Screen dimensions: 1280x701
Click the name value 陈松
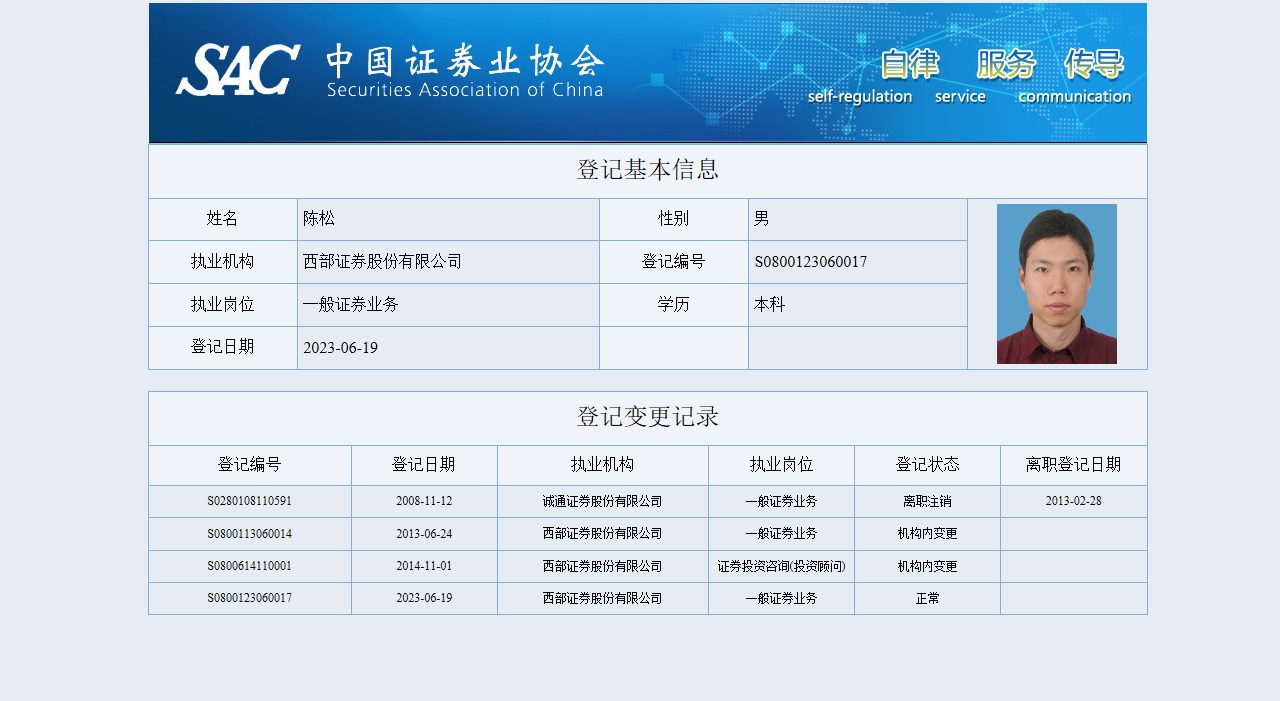point(319,219)
